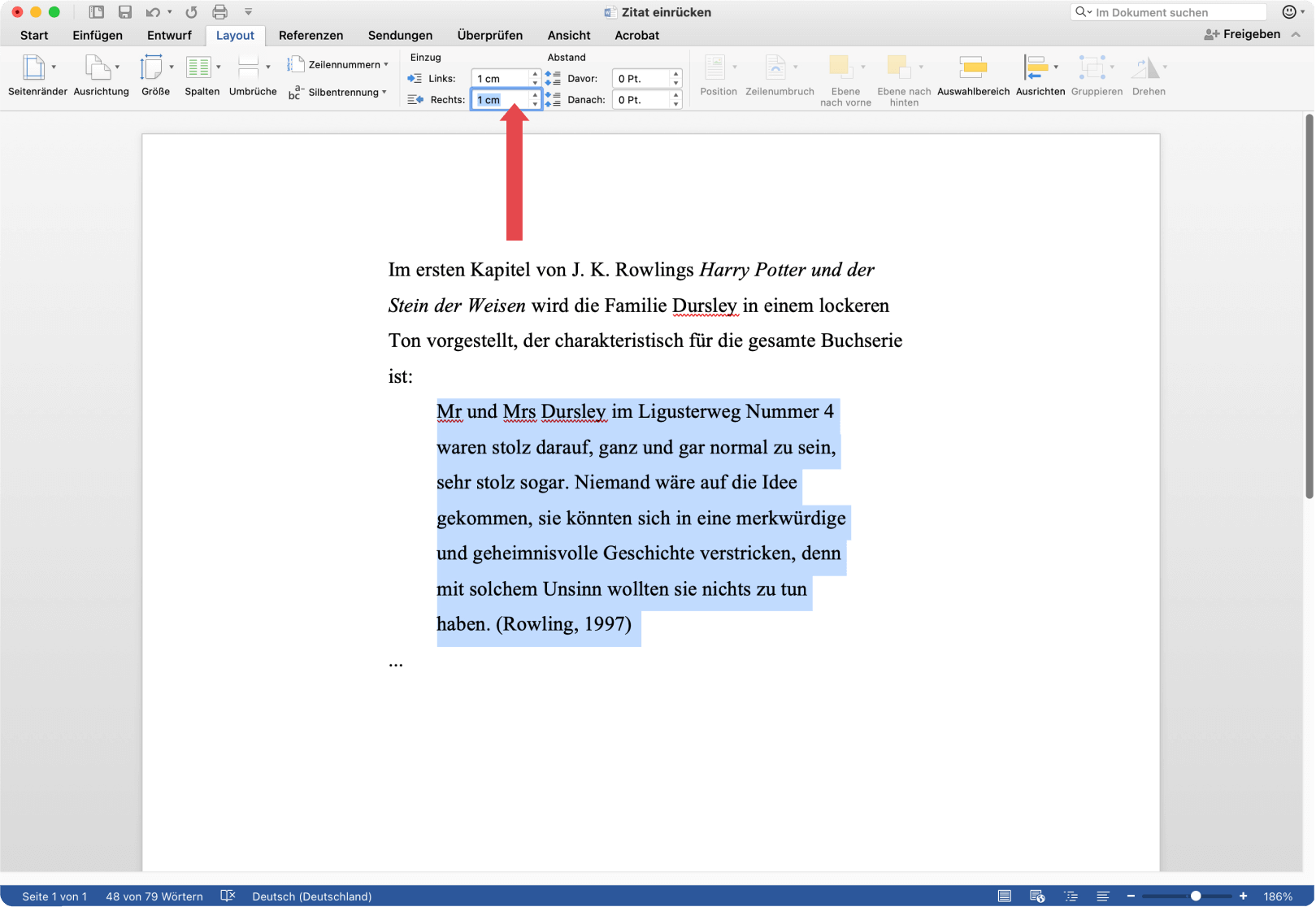Click the redo icon
Image resolution: width=1316 pixels, height=907 pixels.
pyautogui.click(x=192, y=12)
